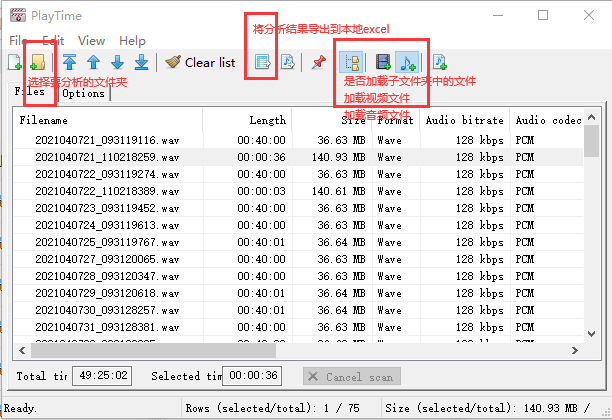This screenshot has width=612, height=420.
Task: Select file 2021040723_093119452.wav
Action: point(107,208)
